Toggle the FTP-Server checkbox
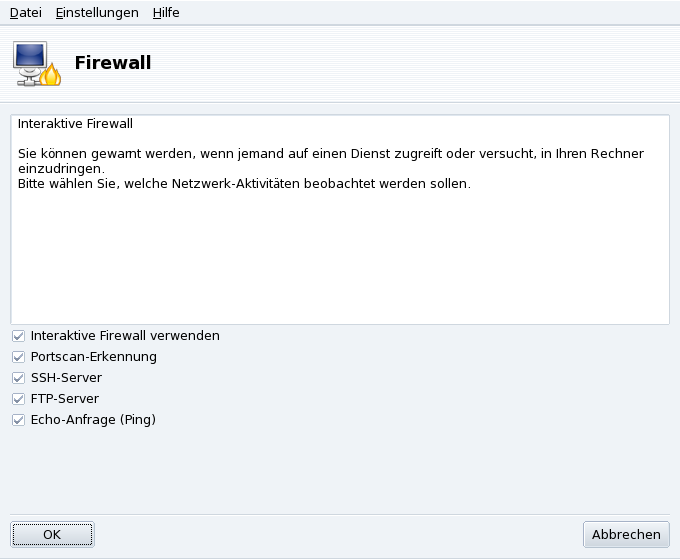Image resolution: width=680 pixels, height=560 pixels. pos(18,399)
